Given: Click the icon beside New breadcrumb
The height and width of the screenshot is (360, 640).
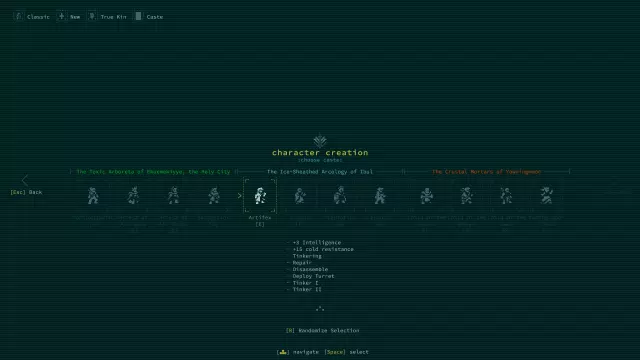Looking at the screenshot, I should [62, 16].
